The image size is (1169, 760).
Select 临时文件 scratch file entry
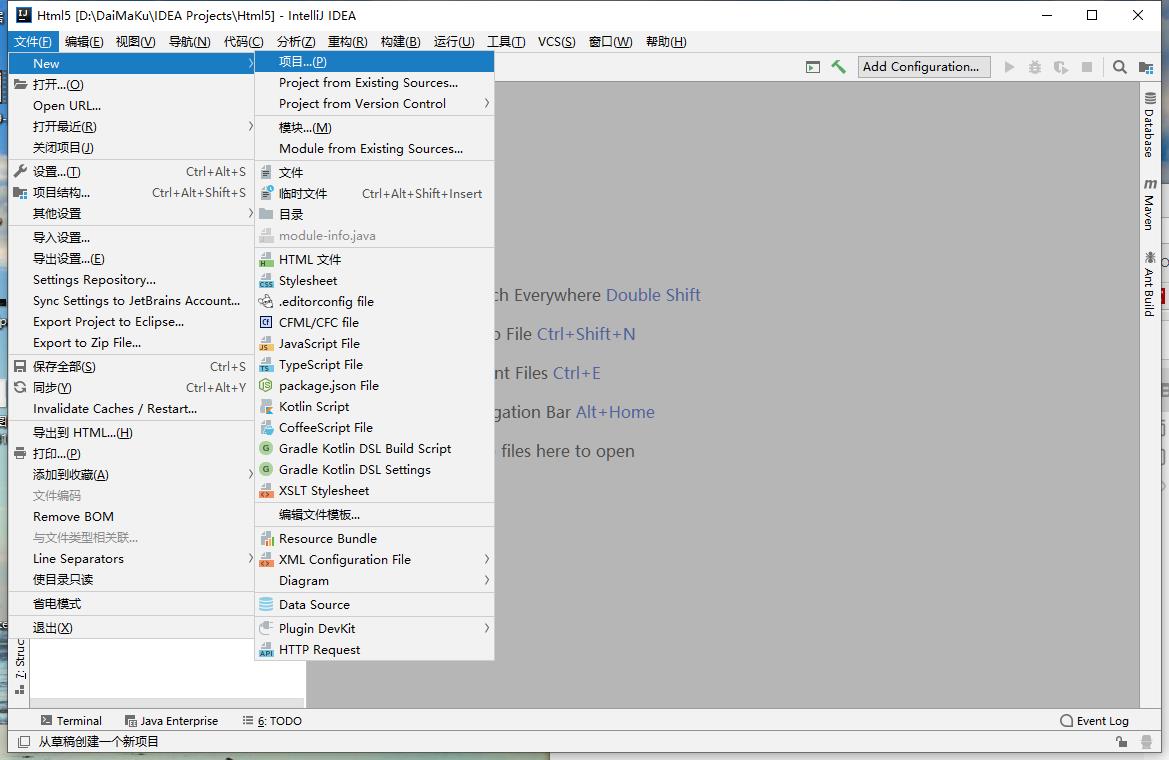pyautogui.click(x=374, y=193)
